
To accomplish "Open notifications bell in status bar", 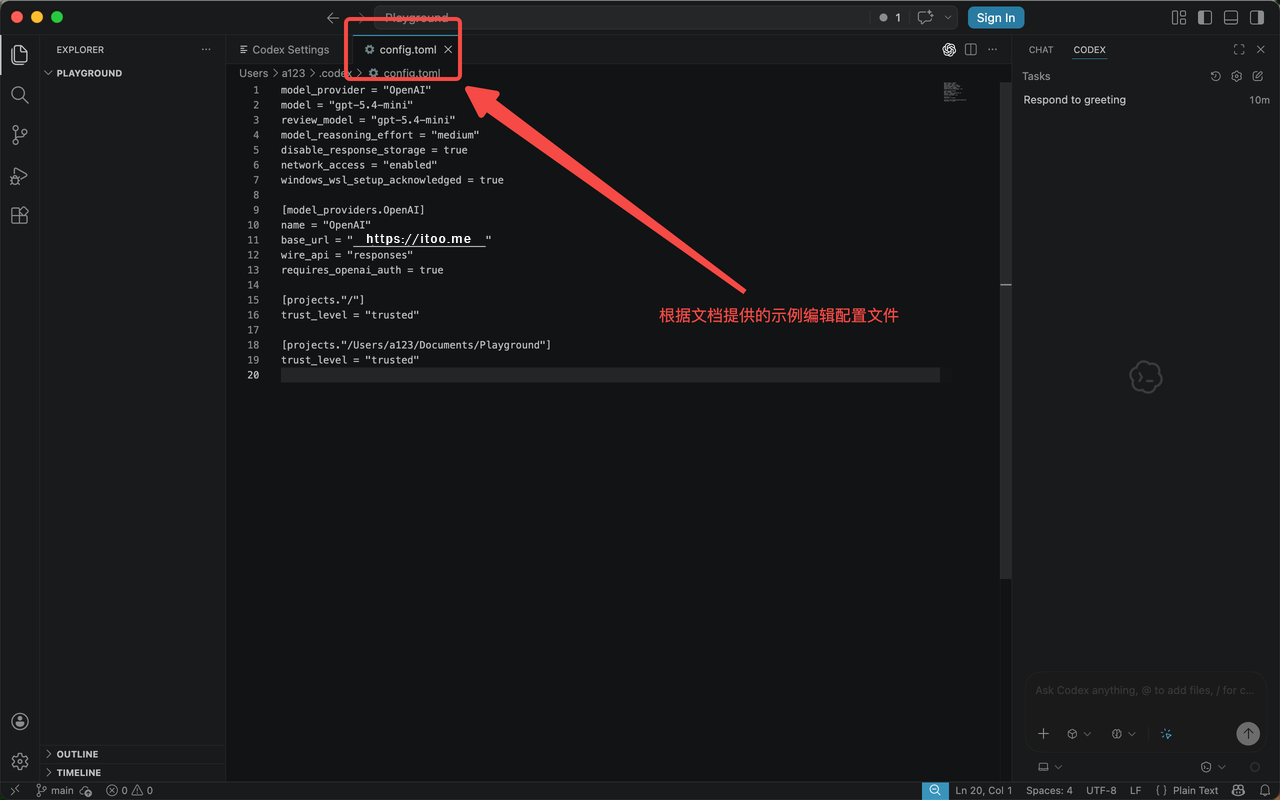I will (x=1265, y=790).
